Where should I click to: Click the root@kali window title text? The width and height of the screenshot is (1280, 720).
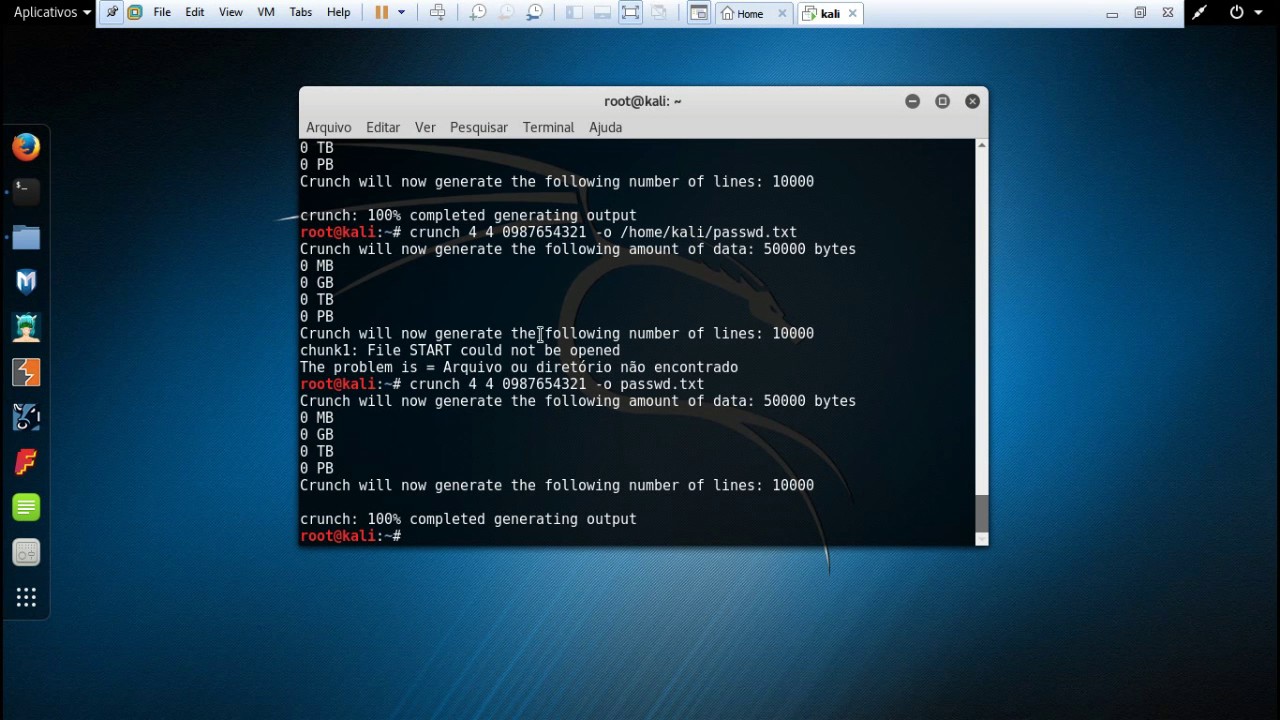coord(642,101)
